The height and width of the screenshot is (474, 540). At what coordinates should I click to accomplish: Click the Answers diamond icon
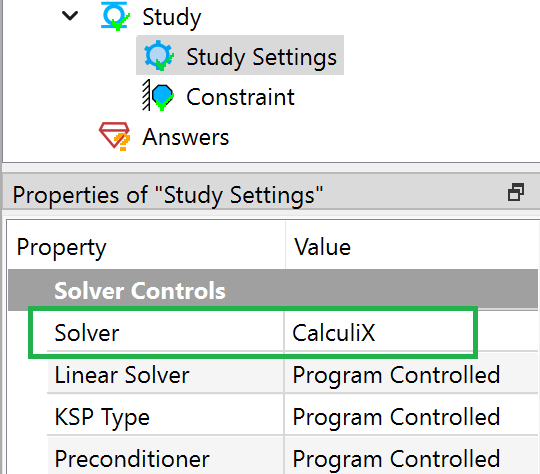tap(115, 136)
